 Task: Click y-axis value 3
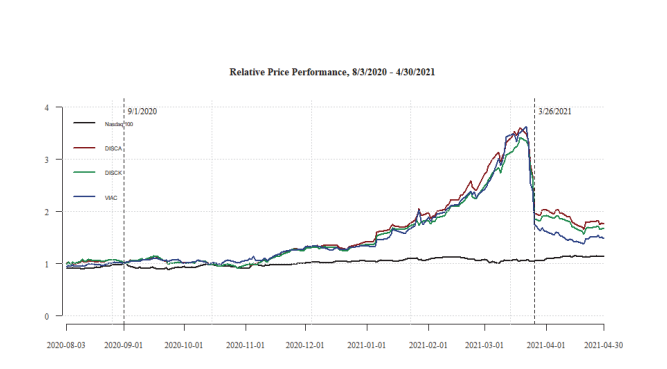point(47,160)
